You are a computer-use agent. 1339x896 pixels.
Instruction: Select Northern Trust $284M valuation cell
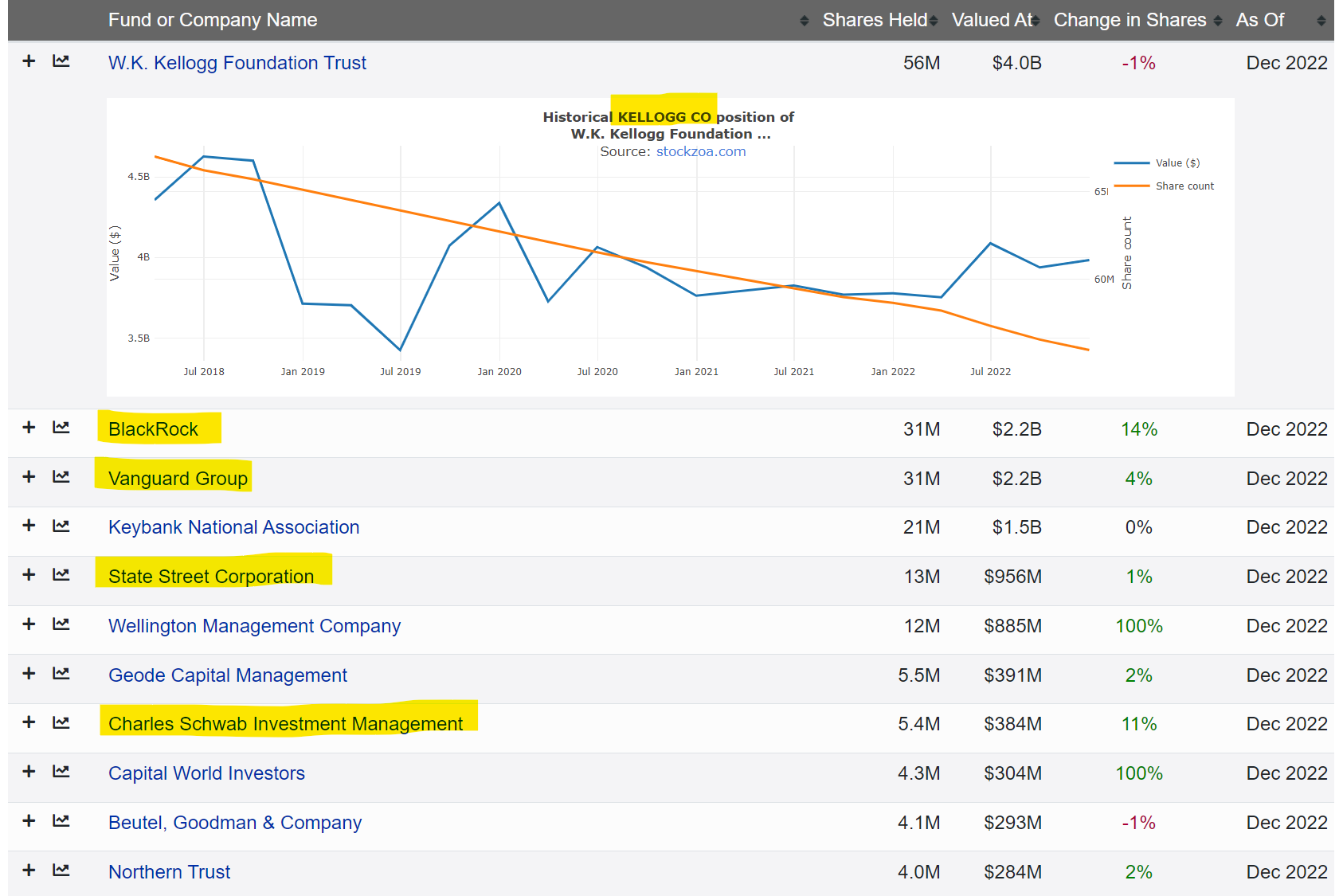[x=1012, y=872]
